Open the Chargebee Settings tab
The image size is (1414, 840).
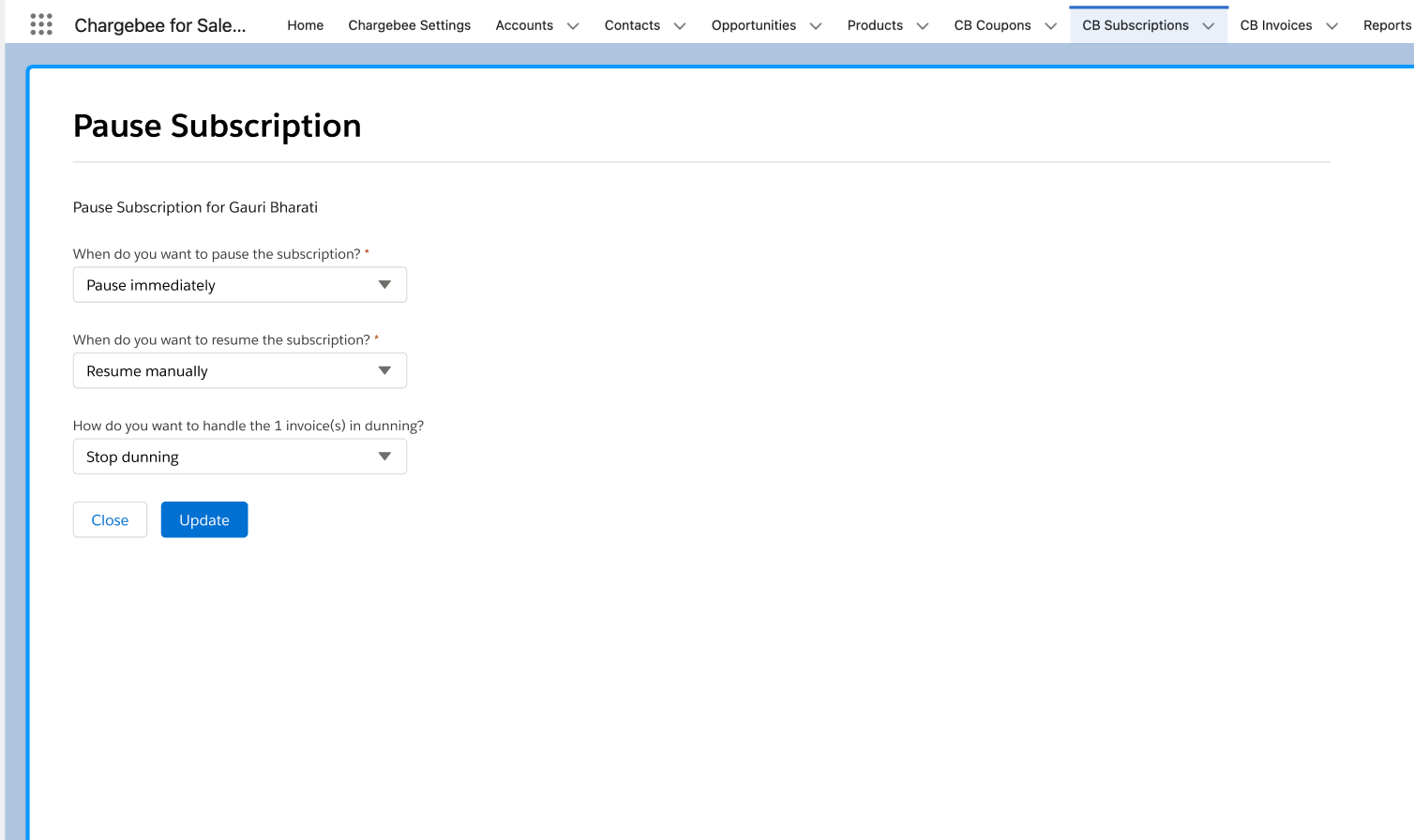click(x=409, y=25)
